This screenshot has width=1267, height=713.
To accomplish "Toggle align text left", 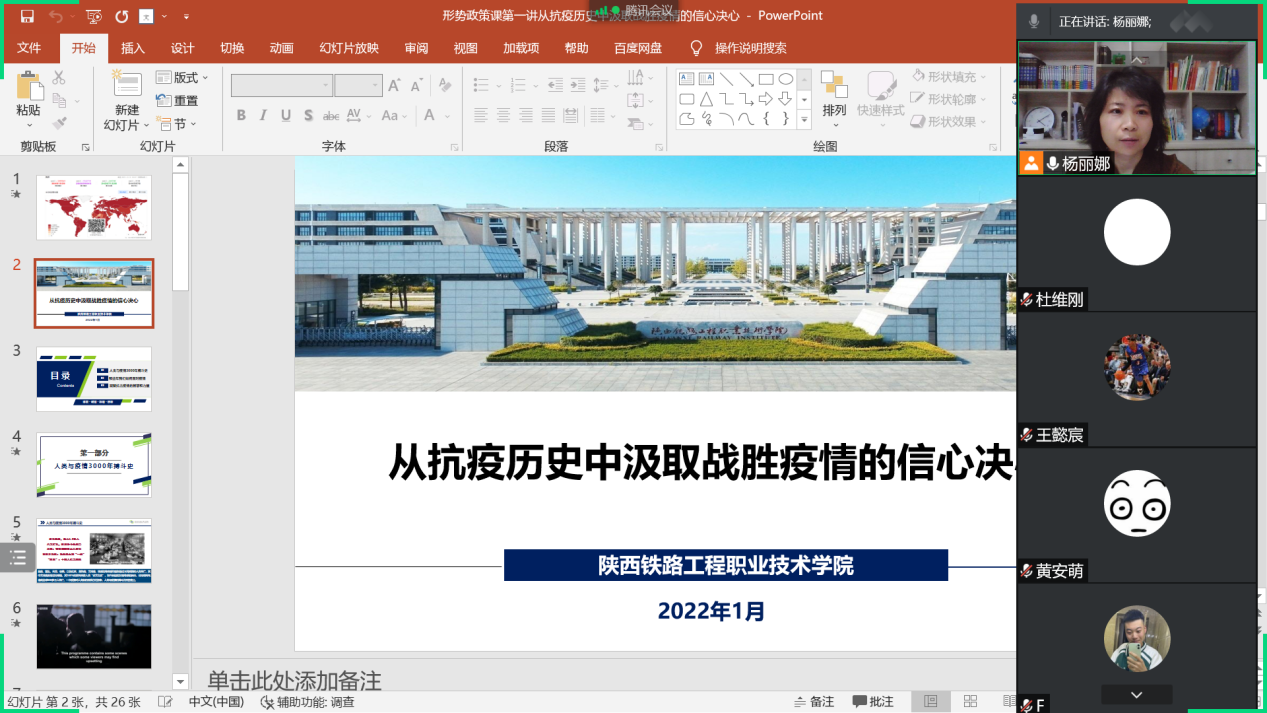I will coord(480,116).
